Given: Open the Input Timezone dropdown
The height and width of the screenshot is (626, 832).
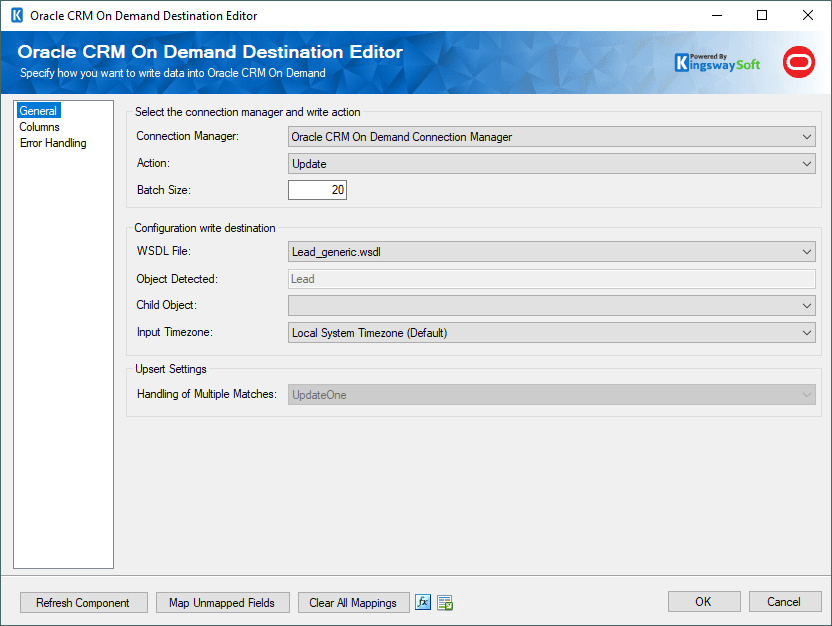Looking at the screenshot, I should point(806,331).
